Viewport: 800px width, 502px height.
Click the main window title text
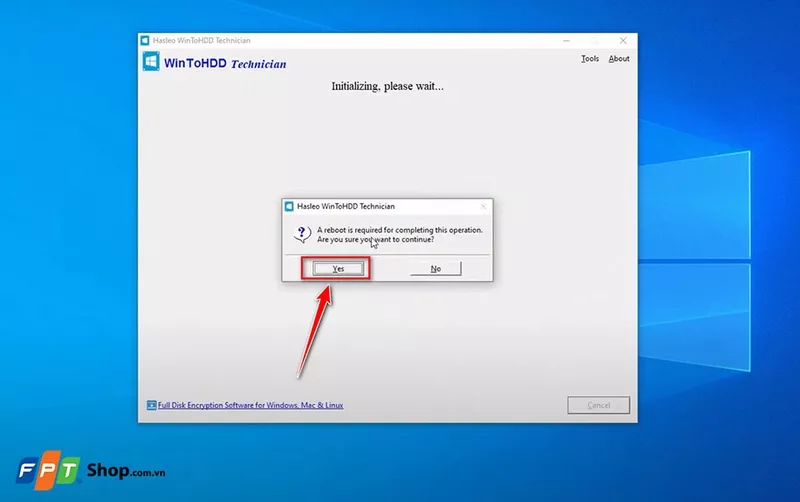click(x=202, y=40)
